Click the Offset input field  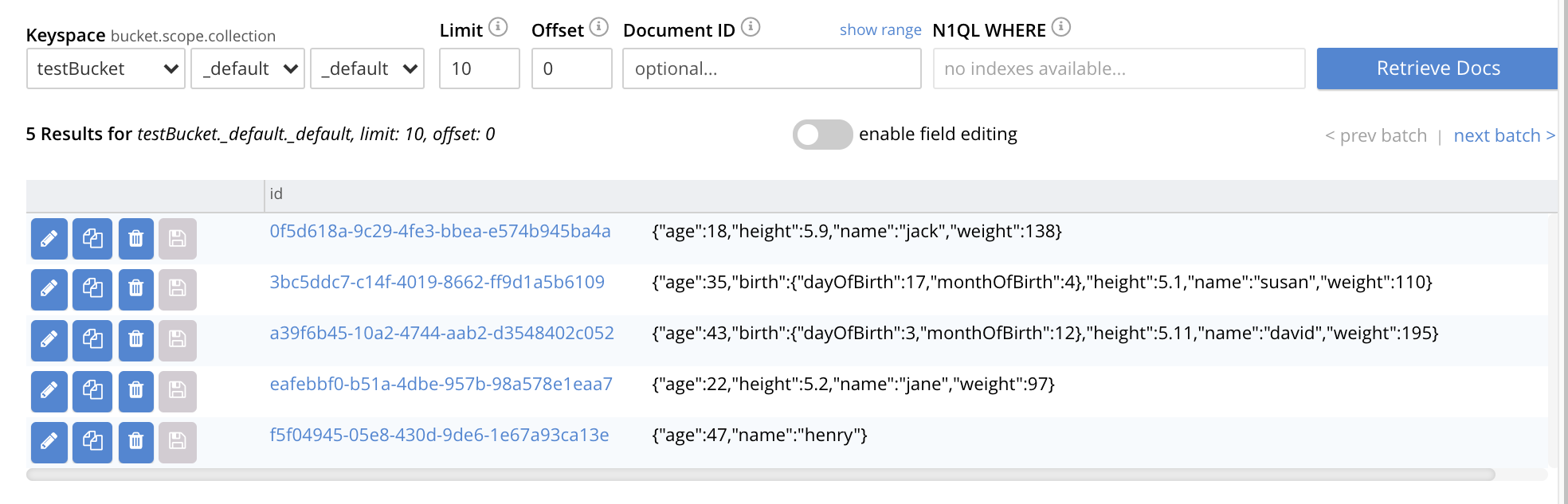(571, 69)
